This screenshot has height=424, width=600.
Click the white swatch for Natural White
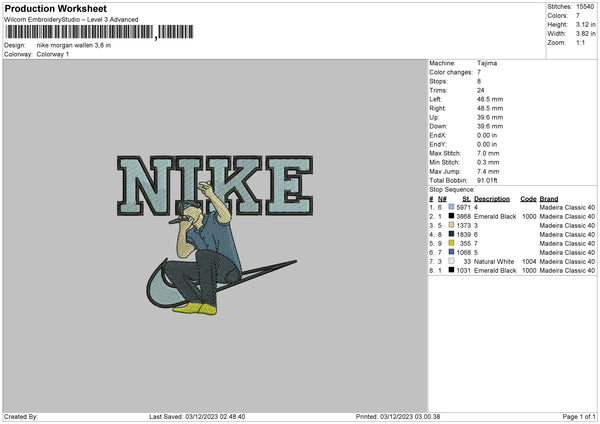pyautogui.click(x=452, y=261)
